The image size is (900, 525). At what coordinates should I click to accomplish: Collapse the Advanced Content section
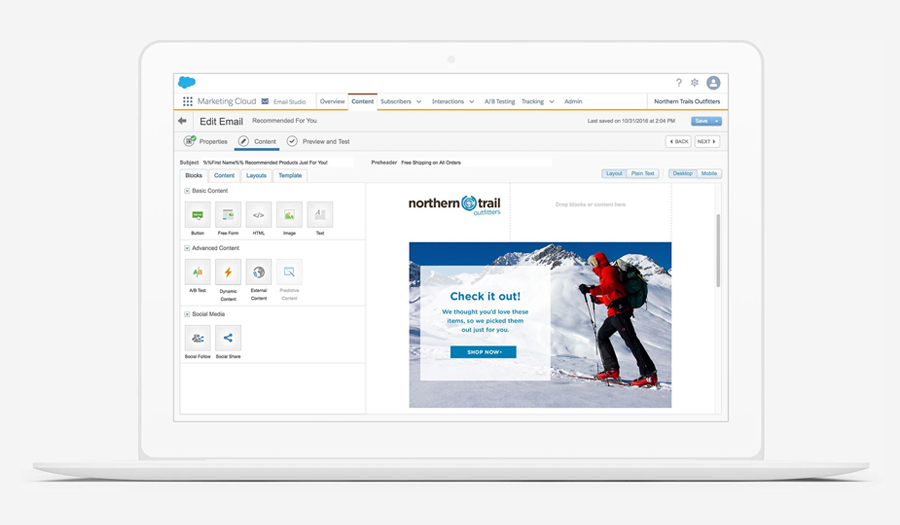[187, 248]
